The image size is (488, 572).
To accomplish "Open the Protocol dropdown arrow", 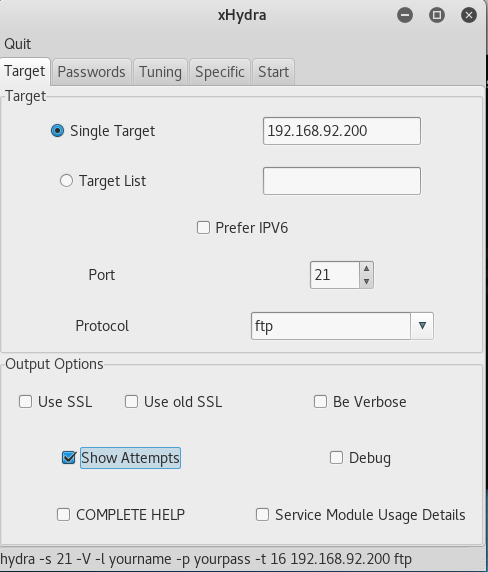I will point(422,326).
